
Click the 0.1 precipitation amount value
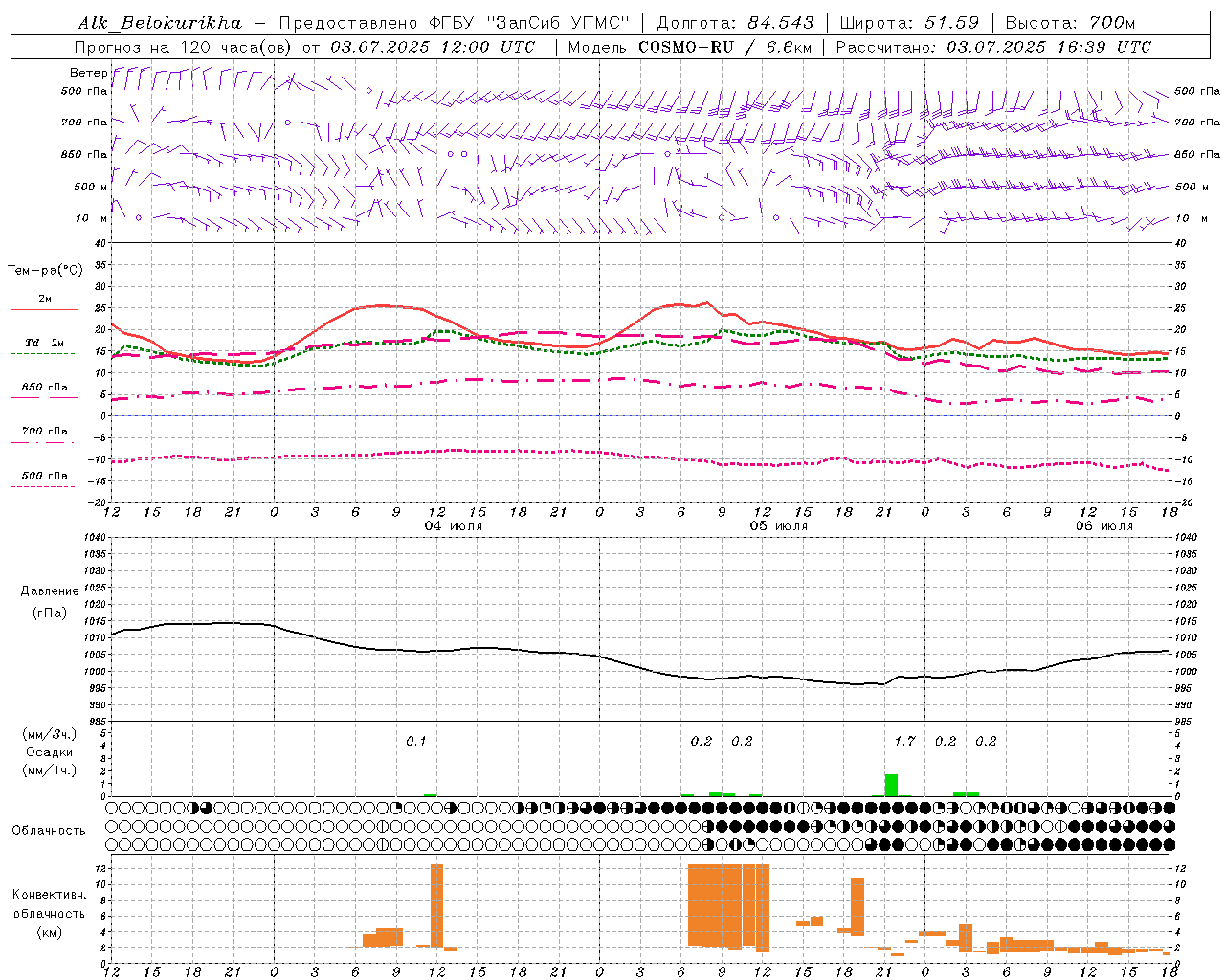(416, 741)
